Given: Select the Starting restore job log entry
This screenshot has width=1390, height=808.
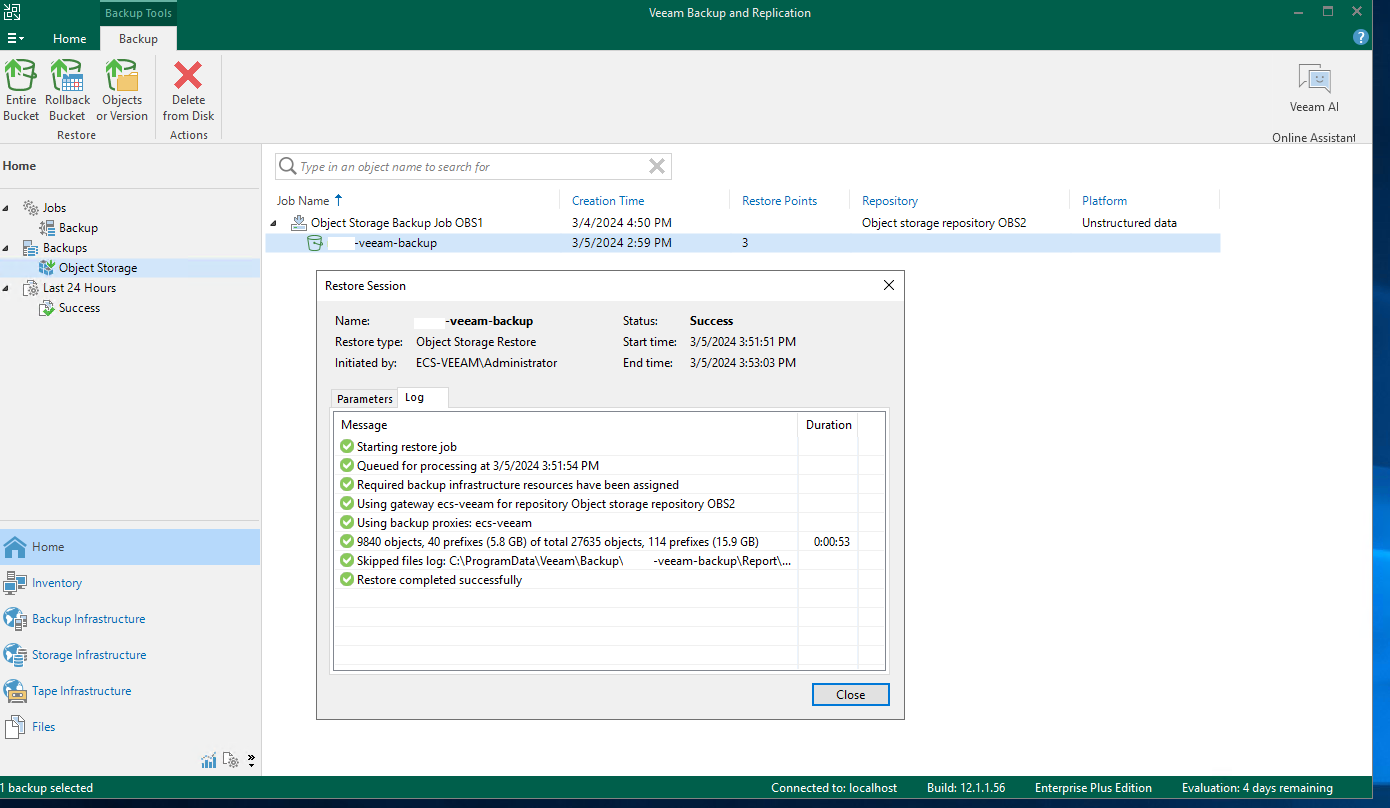Looking at the screenshot, I should (x=609, y=447).
